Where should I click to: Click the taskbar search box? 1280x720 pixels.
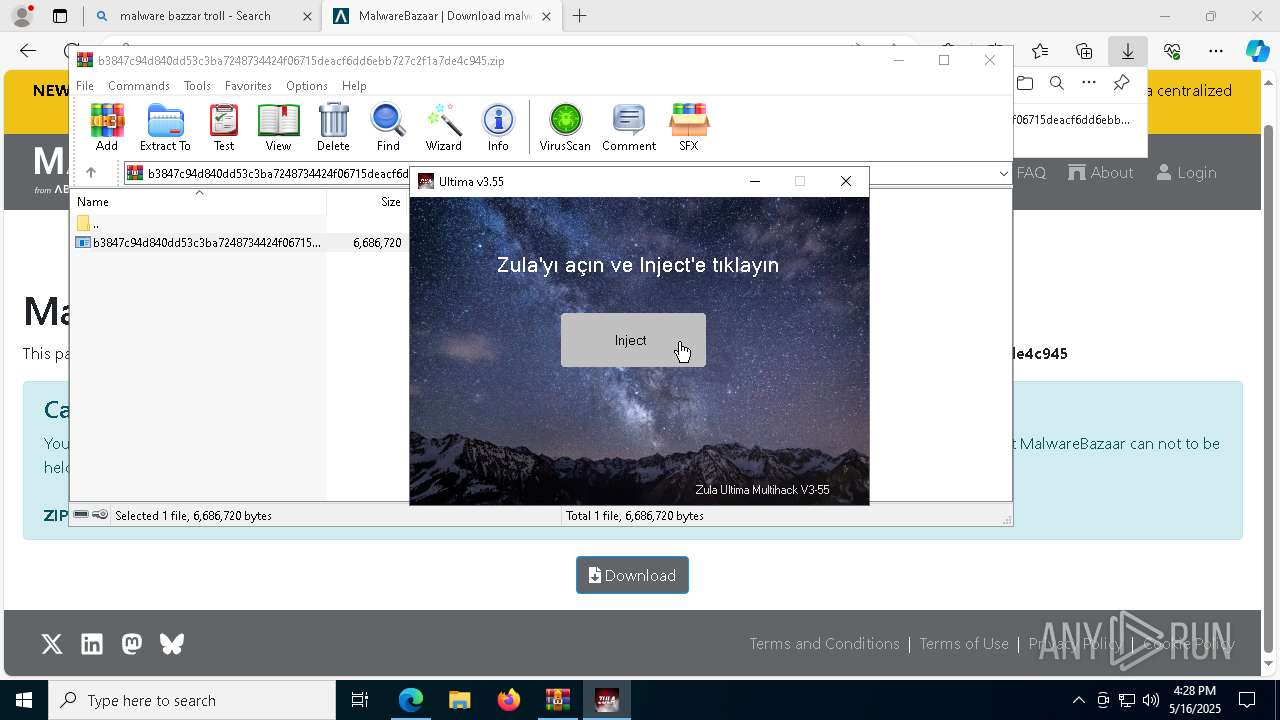192,700
